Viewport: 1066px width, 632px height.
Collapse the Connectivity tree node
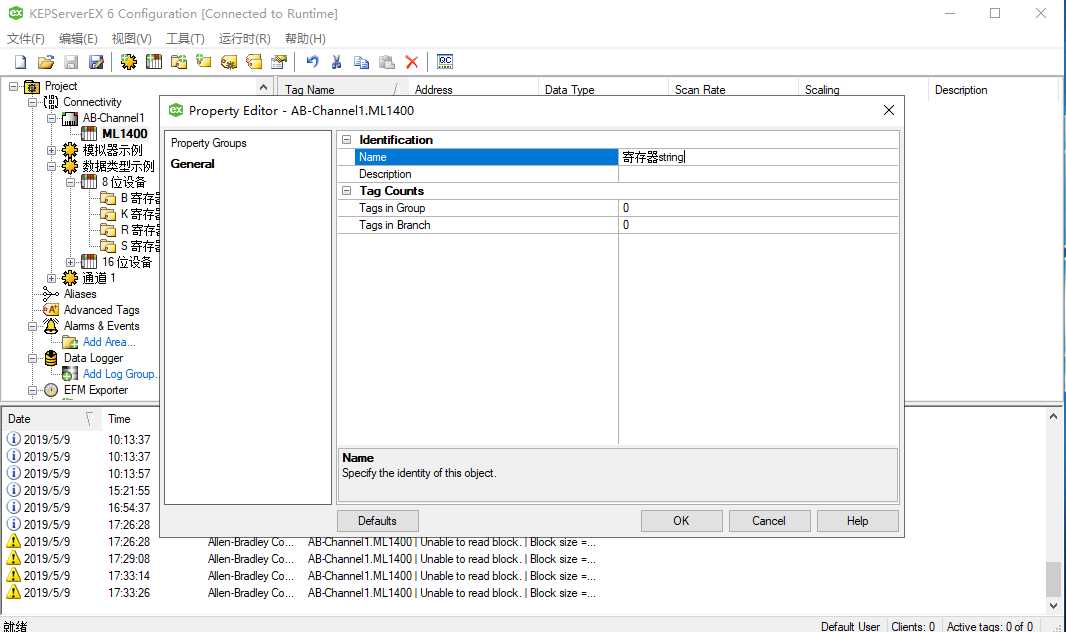click(x=32, y=102)
